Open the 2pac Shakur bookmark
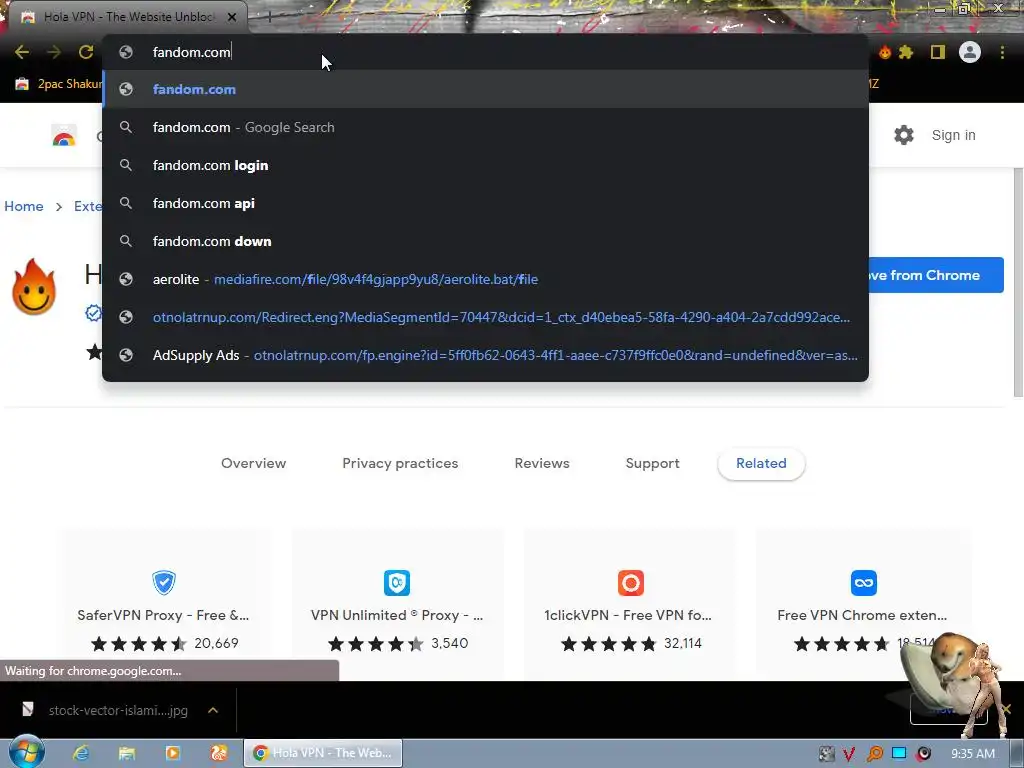Image resolution: width=1024 pixels, height=768 pixels. pos(59,84)
